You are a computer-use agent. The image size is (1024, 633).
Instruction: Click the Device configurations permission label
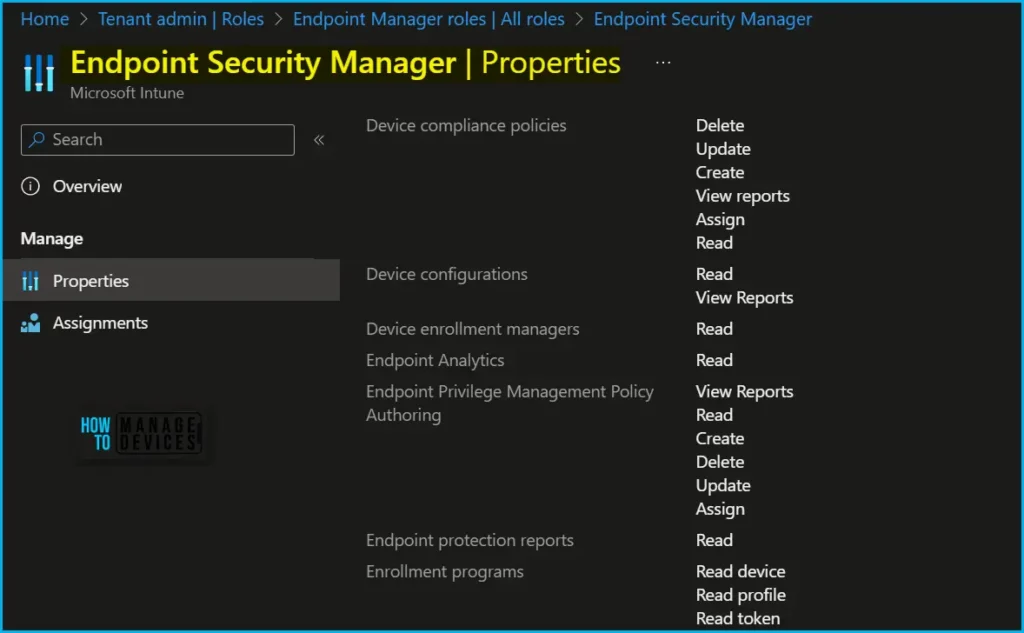tap(446, 274)
